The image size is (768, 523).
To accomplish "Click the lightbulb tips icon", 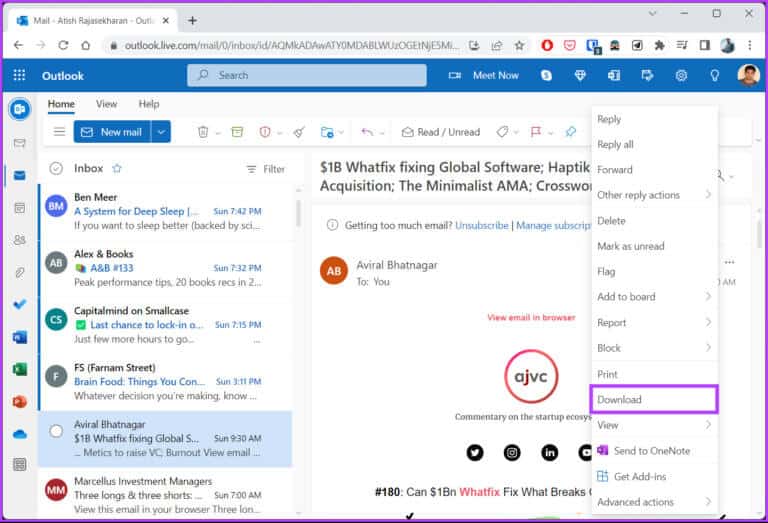I will (x=715, y=75).
